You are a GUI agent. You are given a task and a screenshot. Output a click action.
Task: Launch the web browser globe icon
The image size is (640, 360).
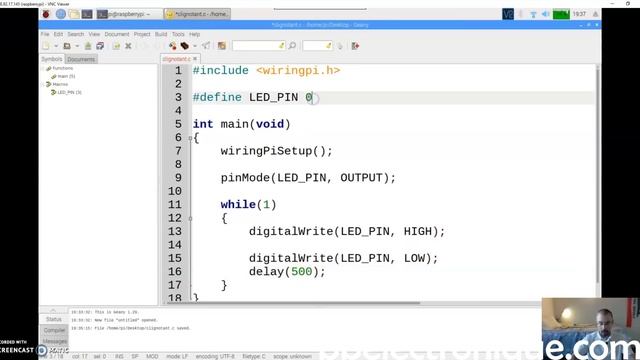[x=60, y=14]
